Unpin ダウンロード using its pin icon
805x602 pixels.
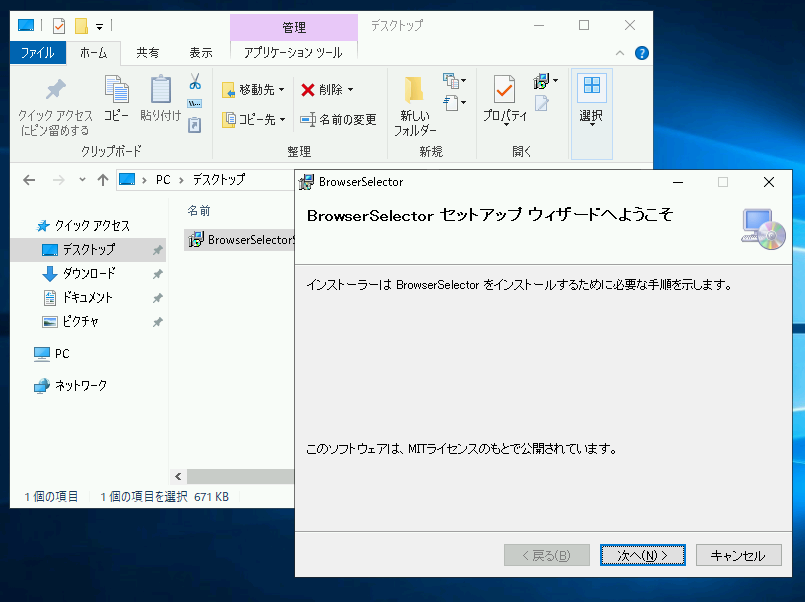158,274
